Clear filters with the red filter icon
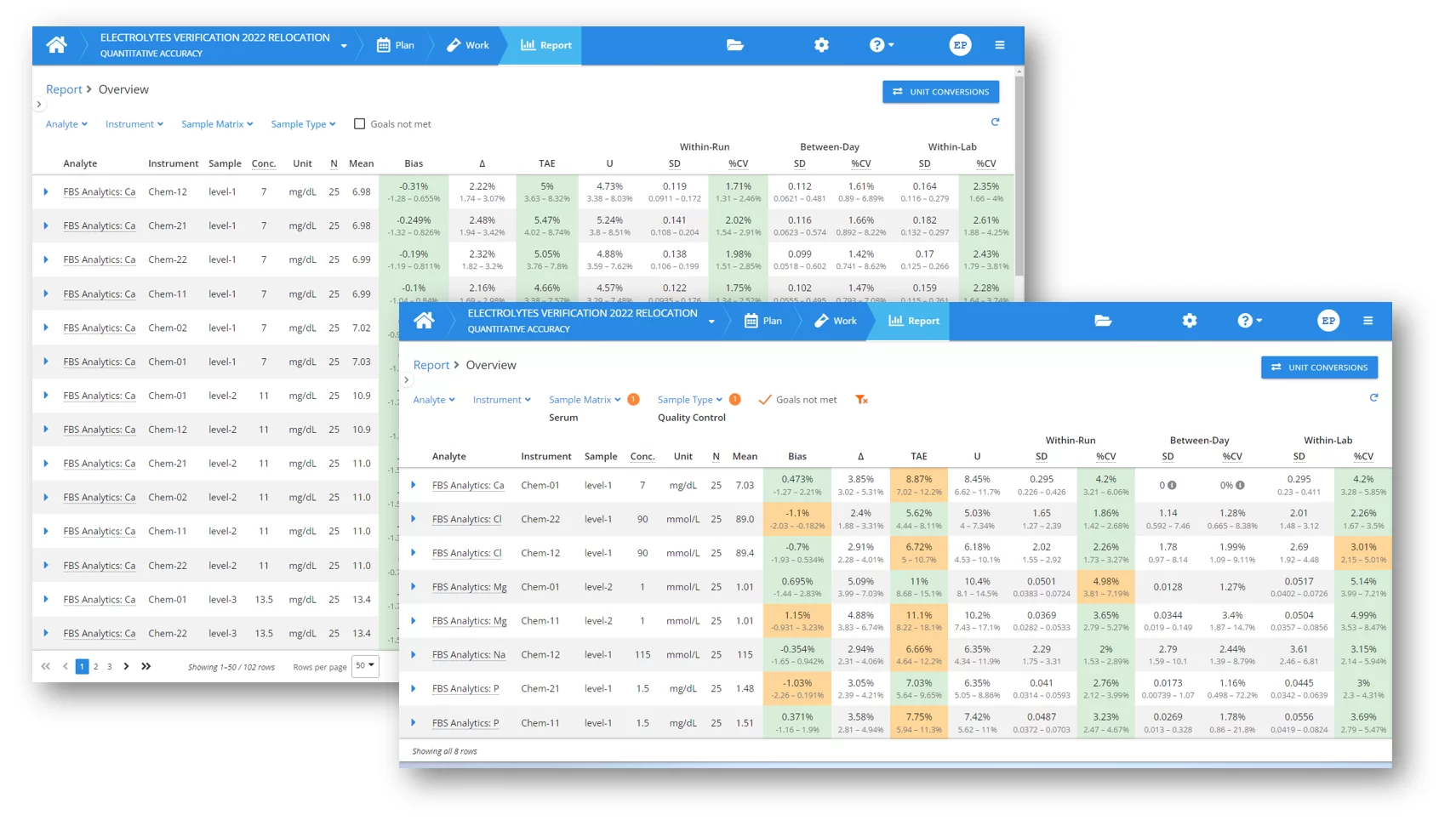The width and height of the screenshot is (1456, 832). pos(861,400)
